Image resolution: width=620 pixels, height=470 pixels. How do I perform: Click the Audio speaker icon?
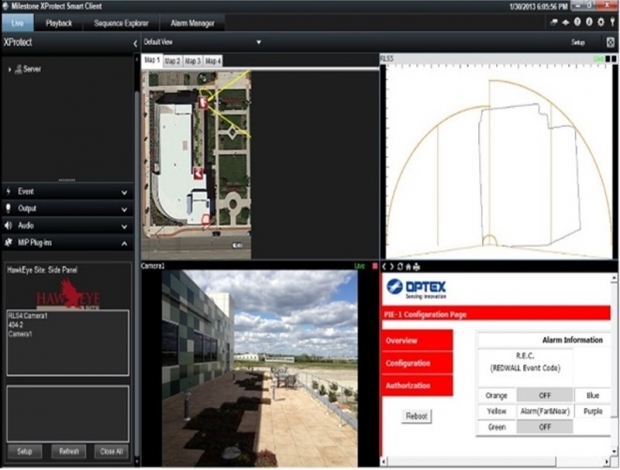[8, 225]
